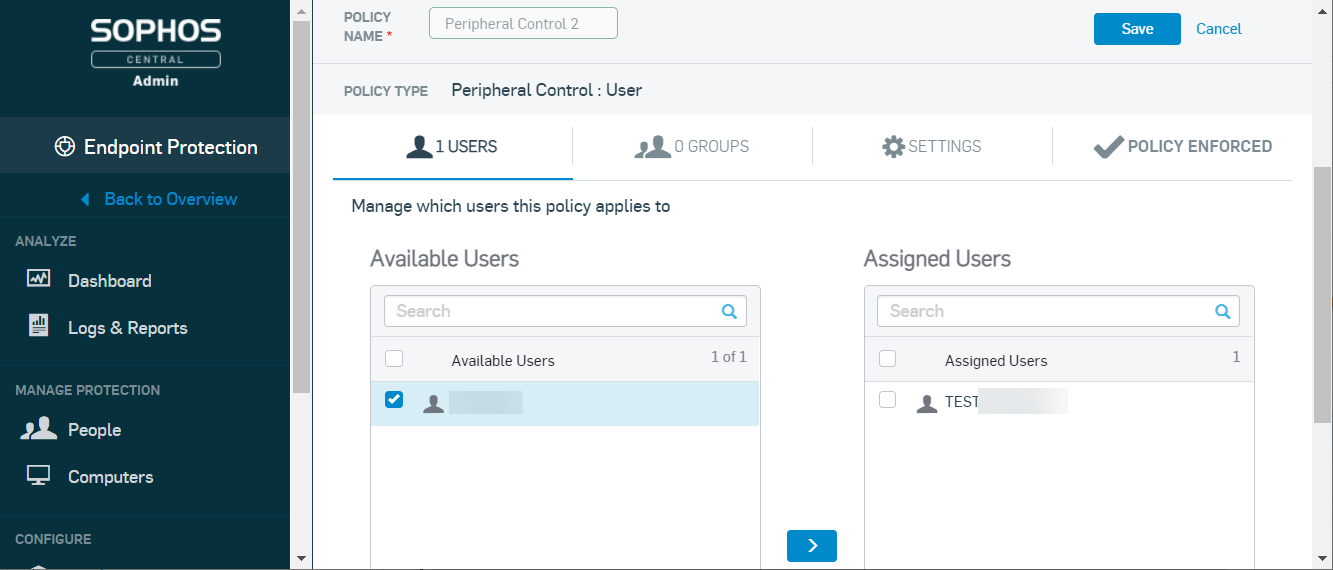Click the Endpoint Protection shield icon

65,147
